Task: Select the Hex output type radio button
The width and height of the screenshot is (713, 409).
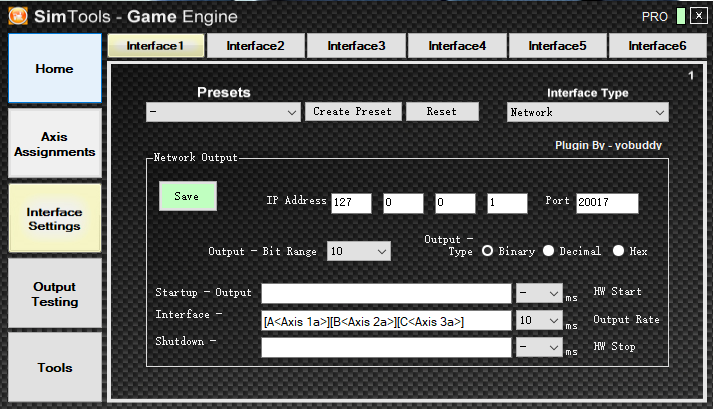Action: [618, 251]
